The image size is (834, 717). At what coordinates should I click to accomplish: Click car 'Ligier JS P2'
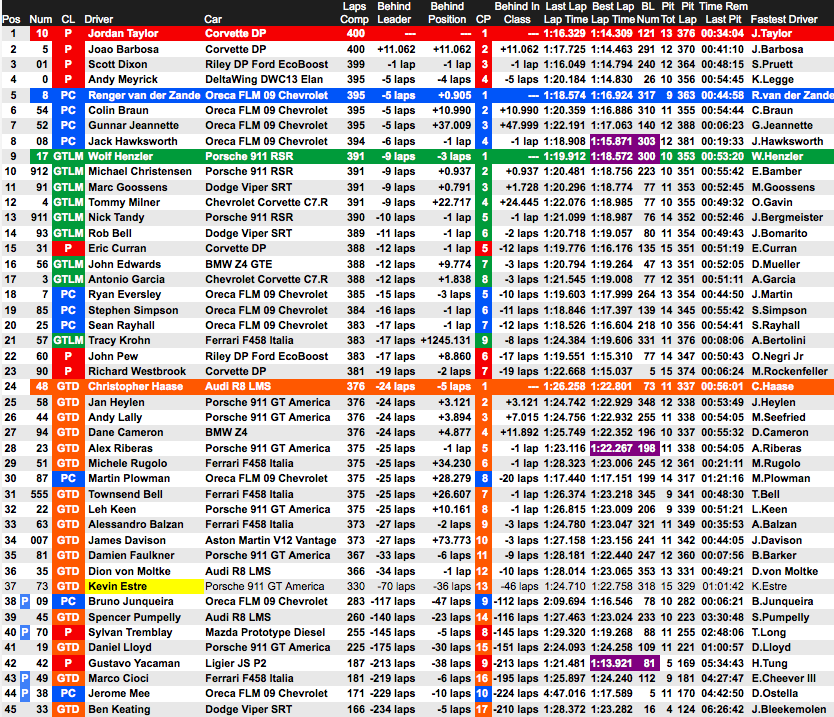point(236,663)
